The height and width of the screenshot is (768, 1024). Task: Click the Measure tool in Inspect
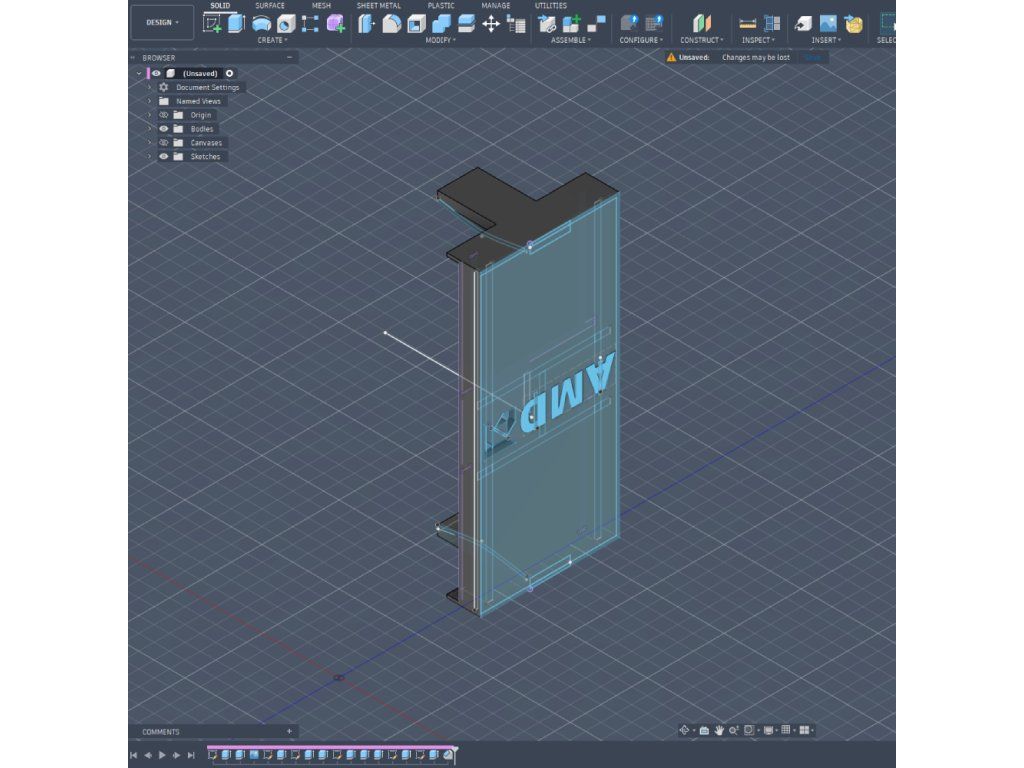click(747, 23)
